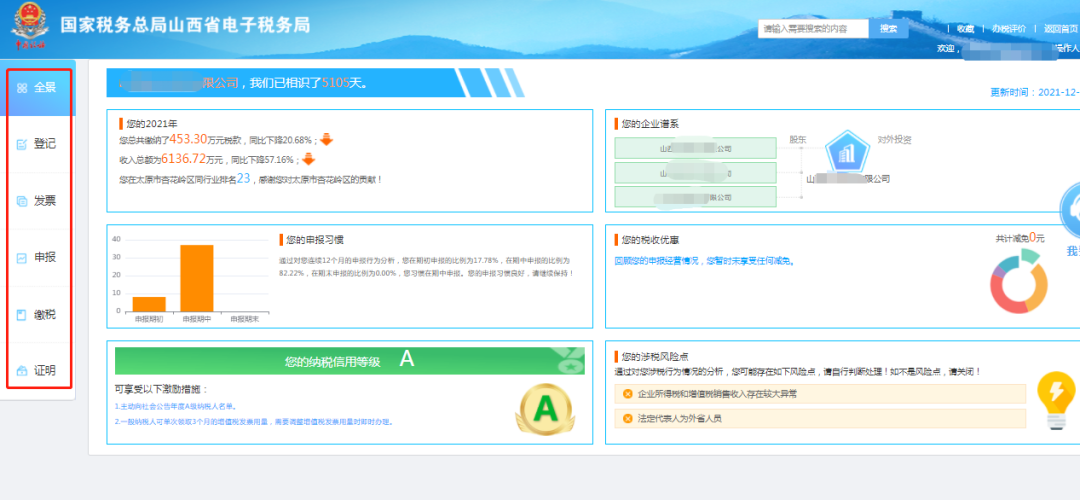Click the 申报期末 axis label
Screen dimensions: 1080x500
click(245, 320)
